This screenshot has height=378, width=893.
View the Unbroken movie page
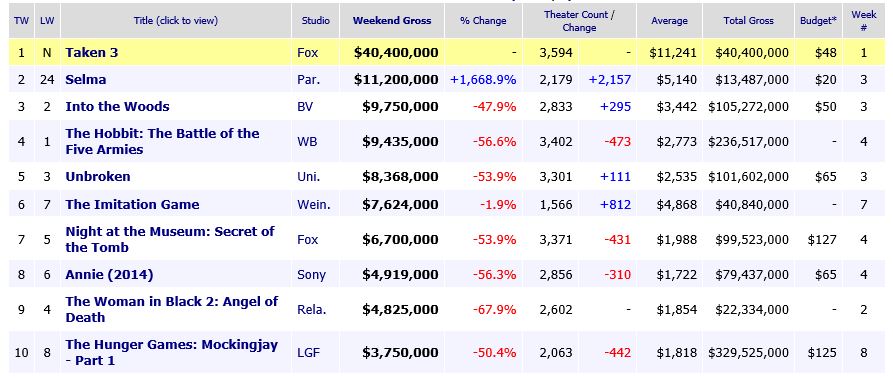click(x=98, y=176)
